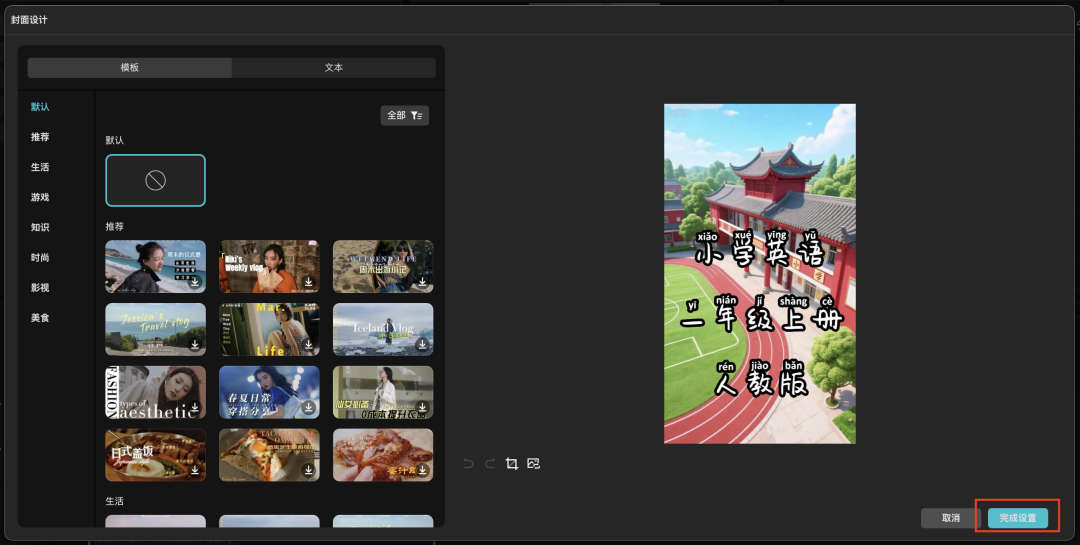Viewport: 1080px width, 545px height.
Task: Switch to the 文本 tab
Action: [x=333, y=68]
